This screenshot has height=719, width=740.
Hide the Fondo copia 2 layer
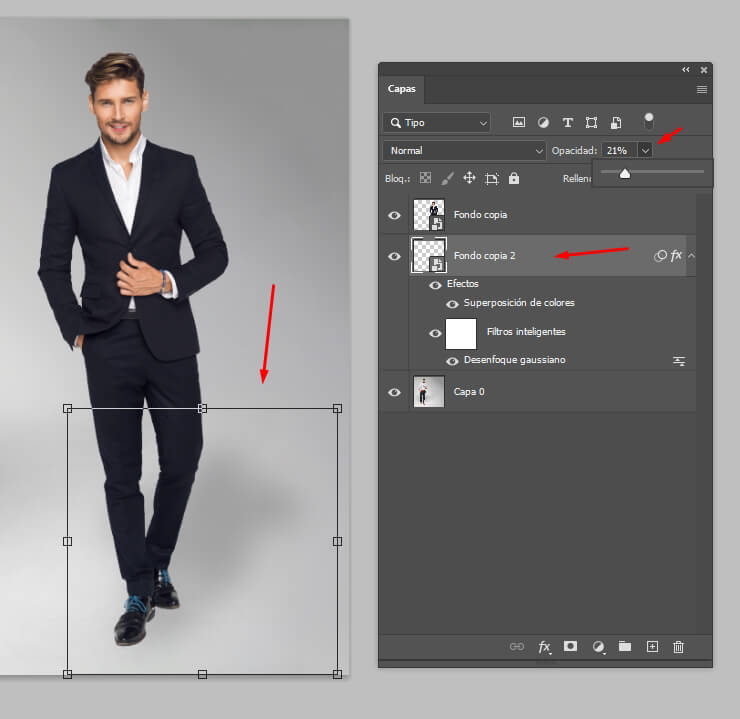click(395, 256)
